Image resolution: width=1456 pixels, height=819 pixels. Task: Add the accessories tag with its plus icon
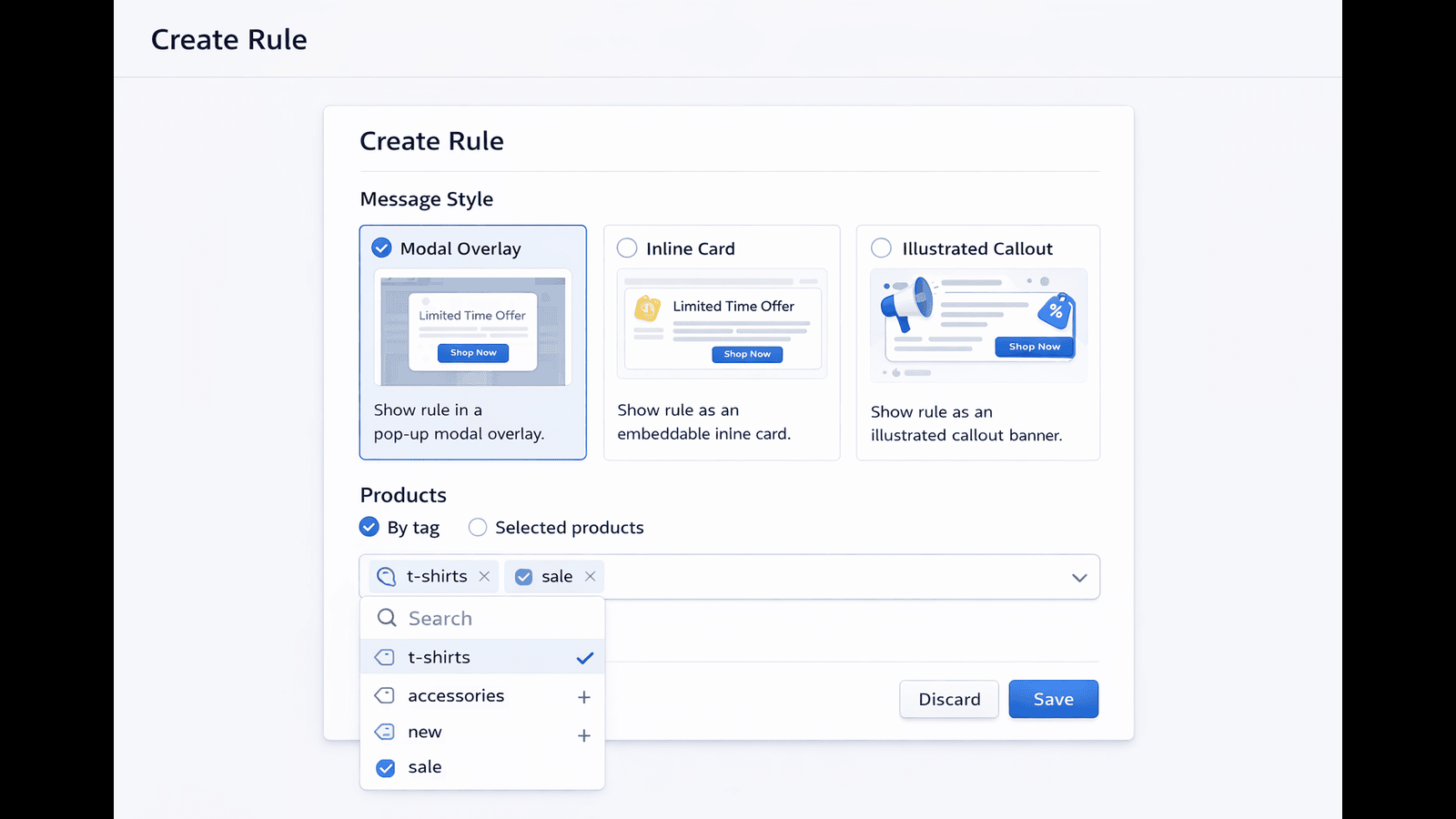pos(584,697)
